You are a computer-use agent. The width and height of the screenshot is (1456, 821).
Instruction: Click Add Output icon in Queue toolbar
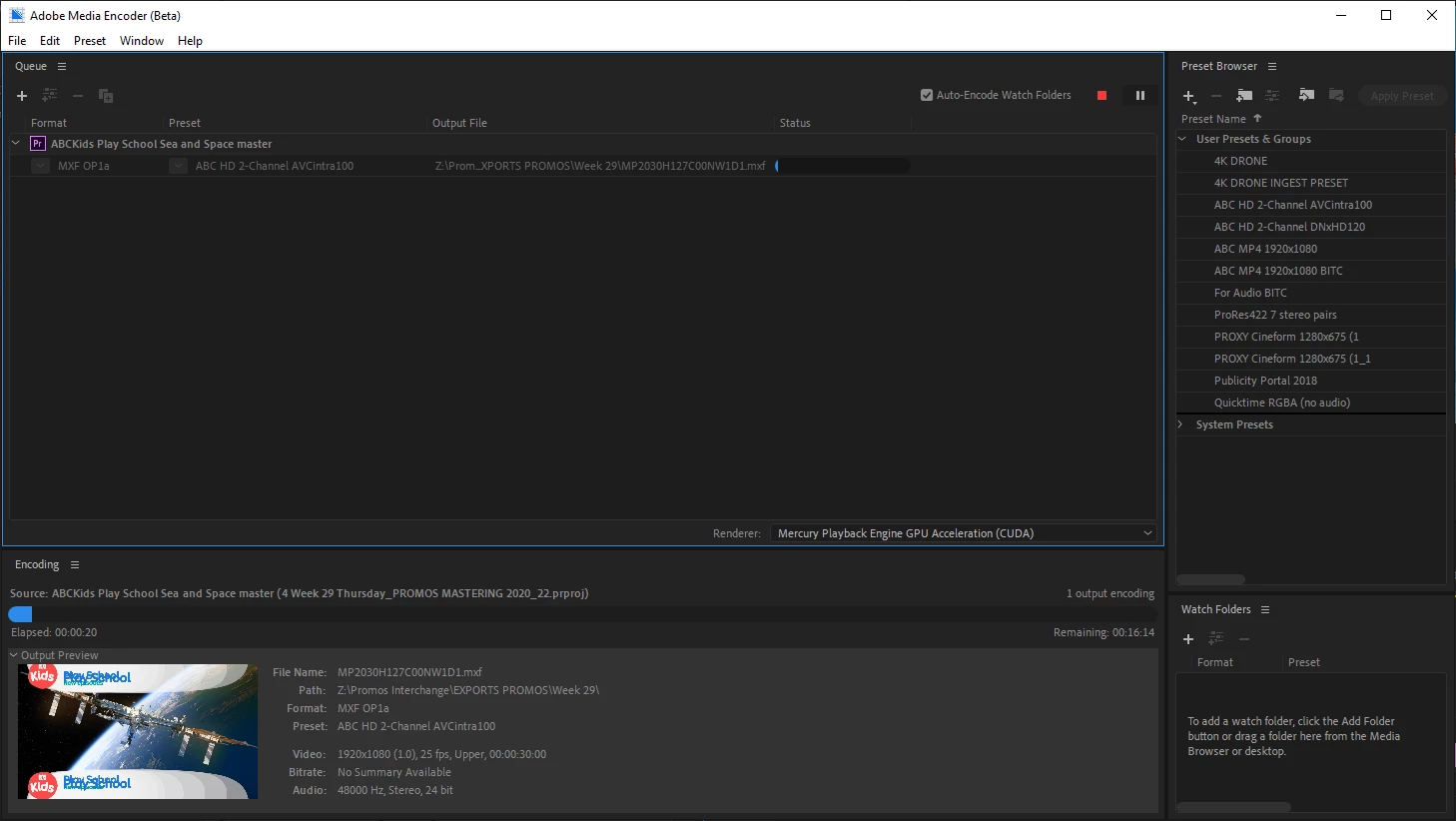(x=49, y=96)
